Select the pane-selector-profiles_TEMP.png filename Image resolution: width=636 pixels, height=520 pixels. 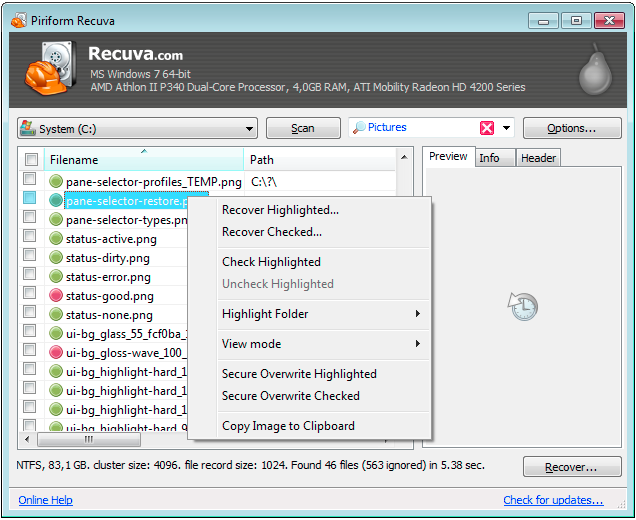click(x=154, y=182)
